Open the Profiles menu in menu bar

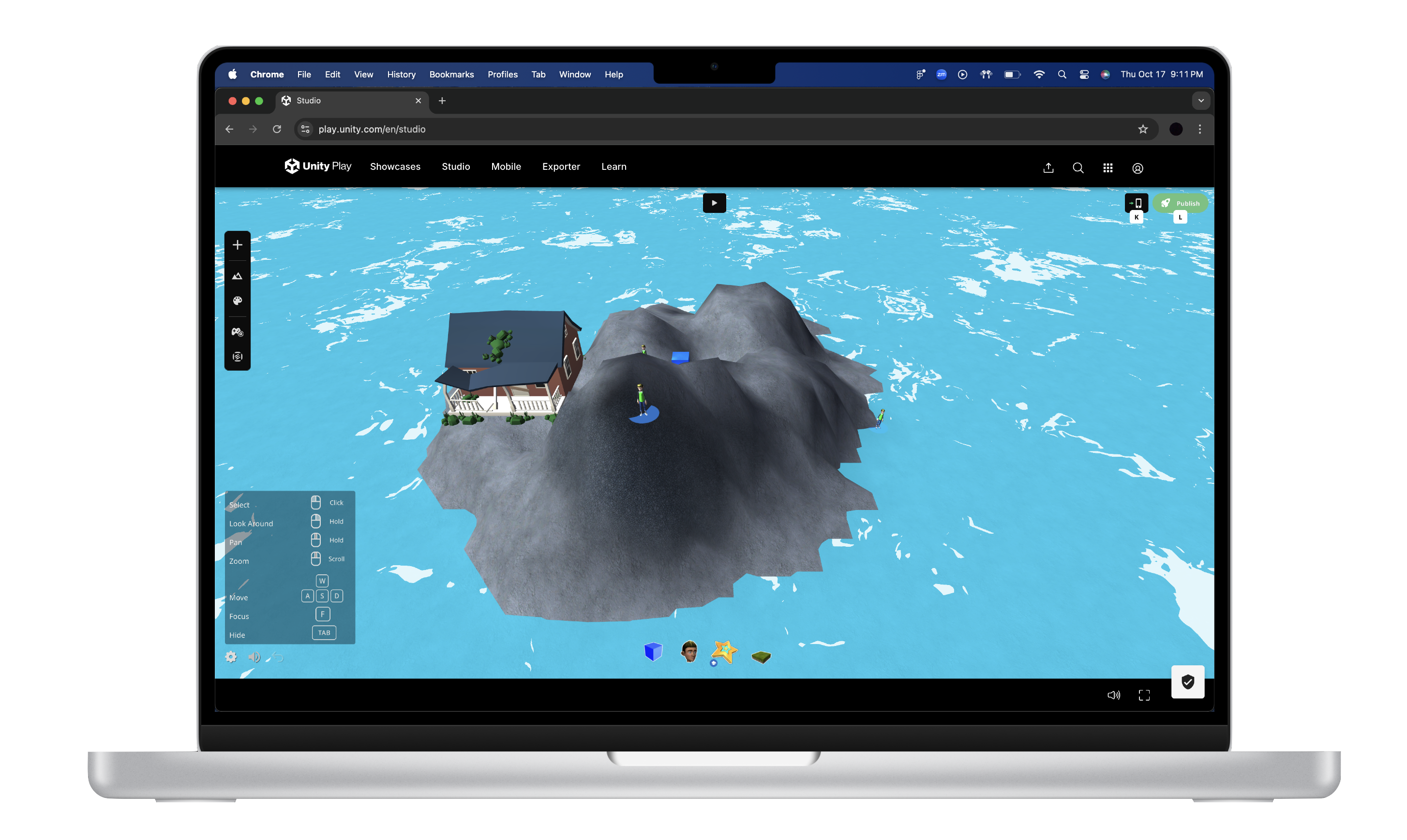(x=502, y=74)
